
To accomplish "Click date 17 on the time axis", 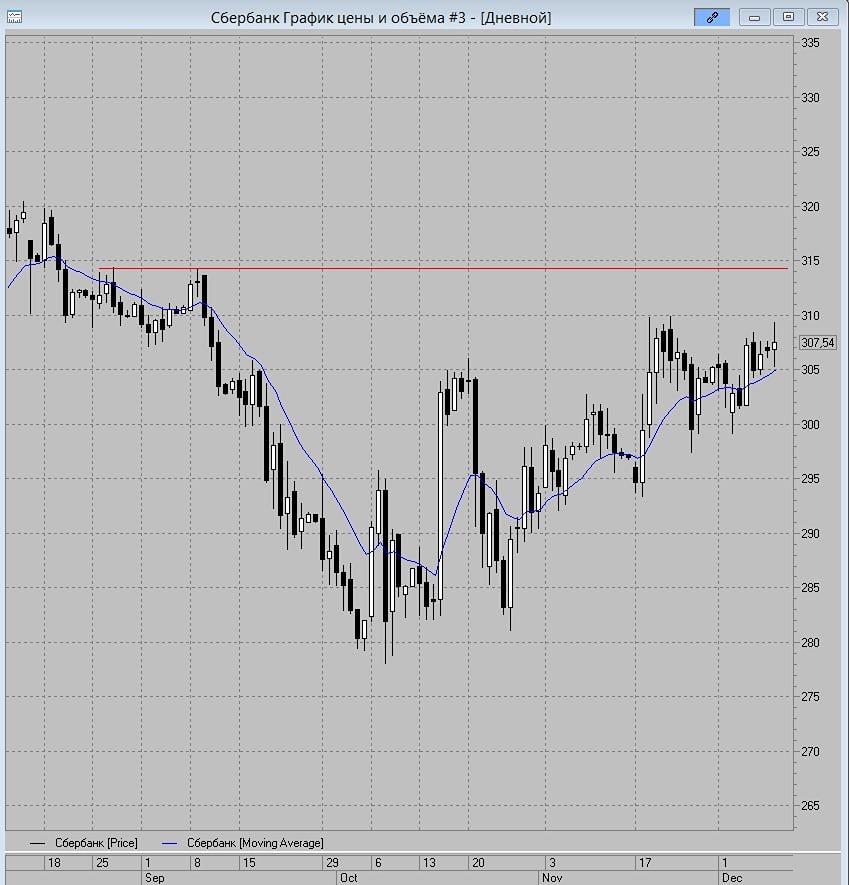I will click(x=645, y=862).
